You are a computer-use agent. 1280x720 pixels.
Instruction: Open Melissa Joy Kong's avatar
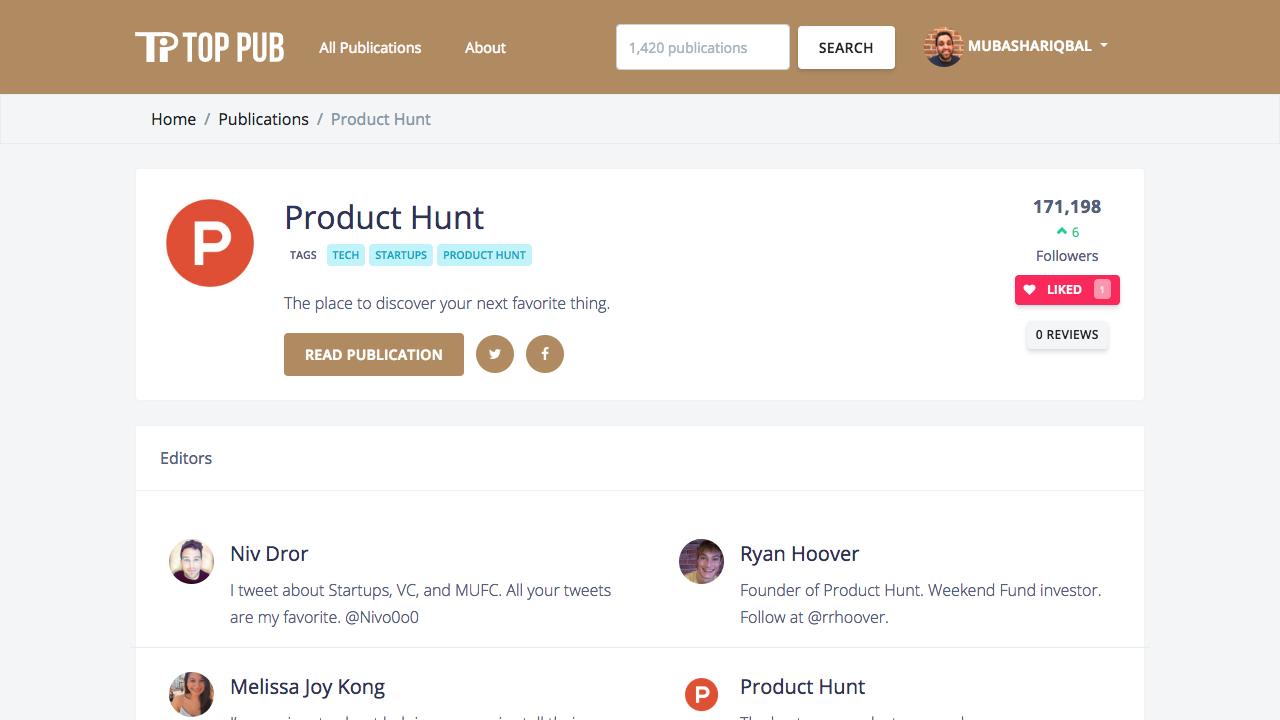tap(191, 694)
